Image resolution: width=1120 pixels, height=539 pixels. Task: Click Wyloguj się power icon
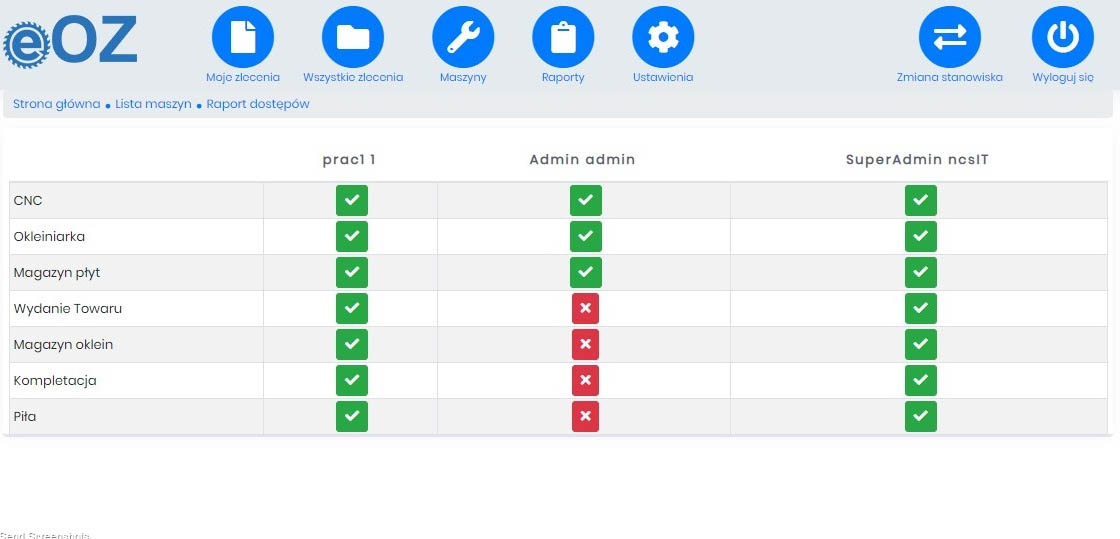pyautogui.click(x=1063, y=37)
